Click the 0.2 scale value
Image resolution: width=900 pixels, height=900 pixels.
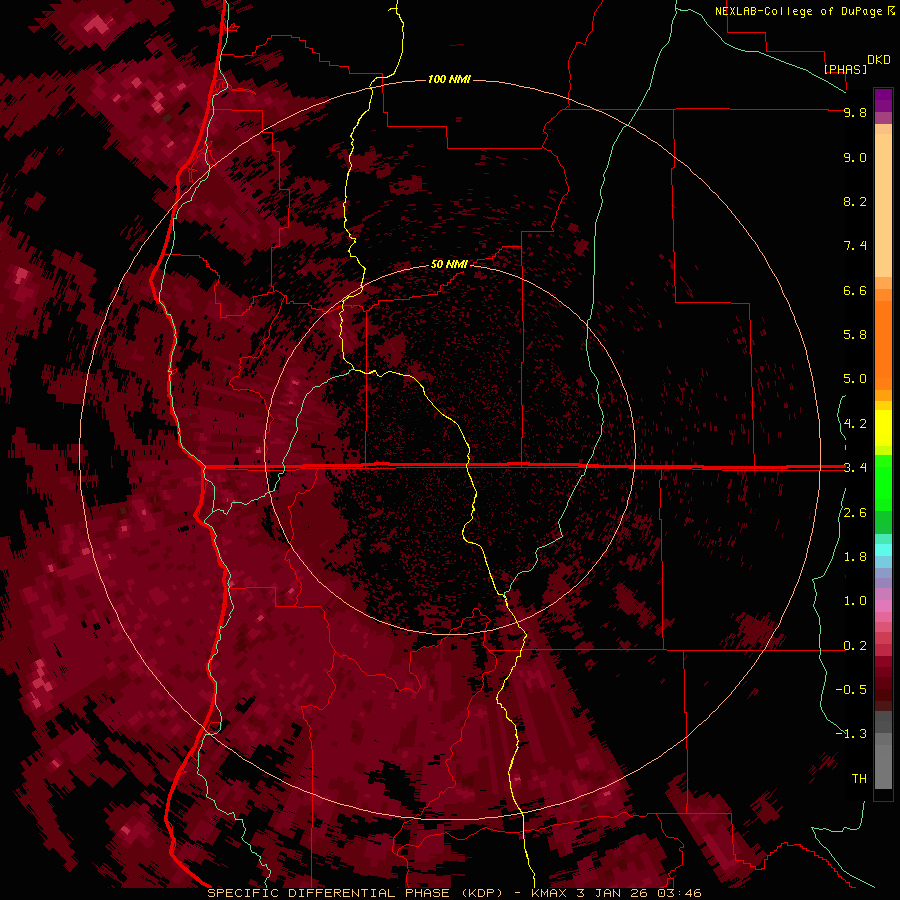pos(855,646)
